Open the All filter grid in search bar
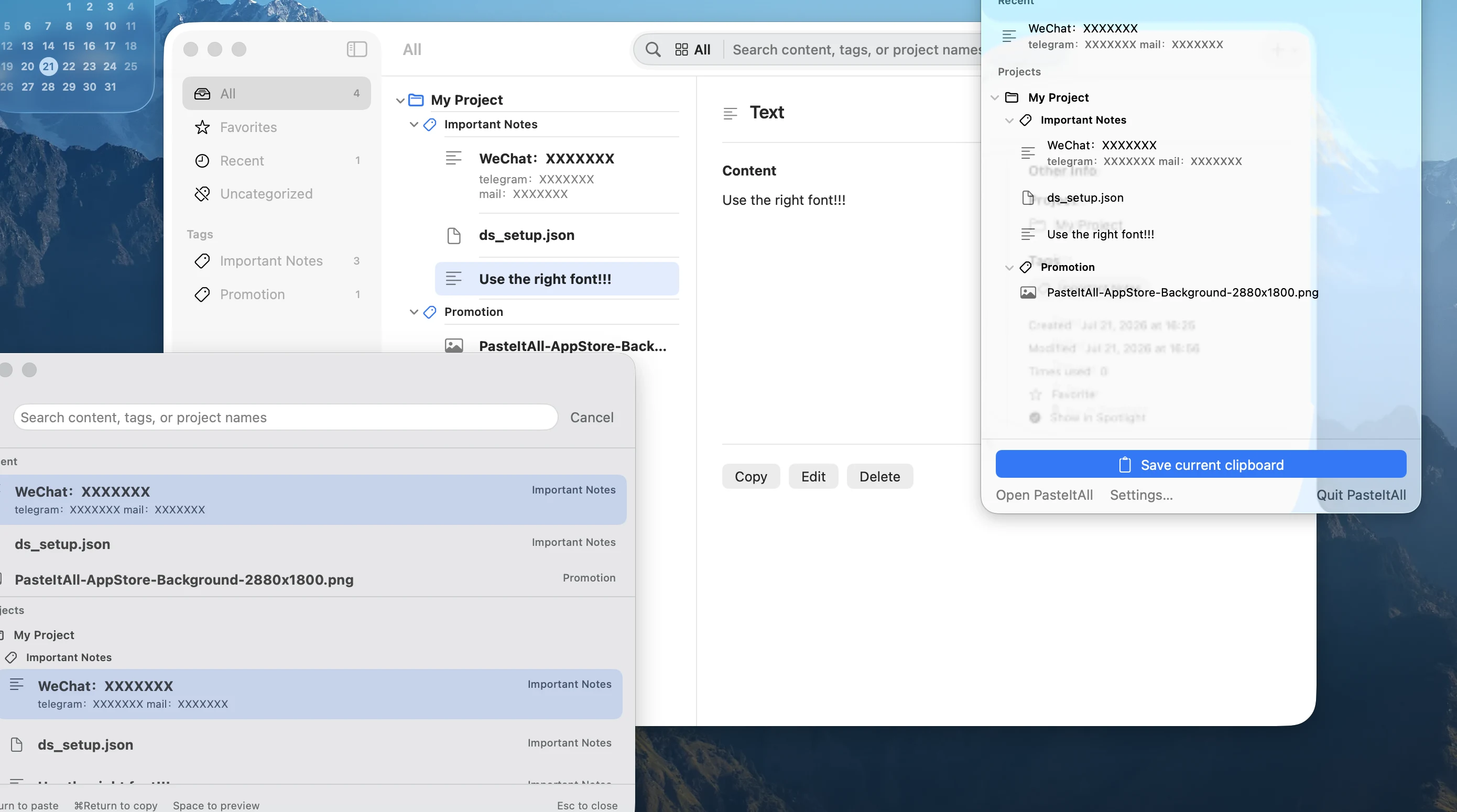Image resolution: width=1457 pixels, height=812 pixels. pyautogui.click(x=692, y=50)
